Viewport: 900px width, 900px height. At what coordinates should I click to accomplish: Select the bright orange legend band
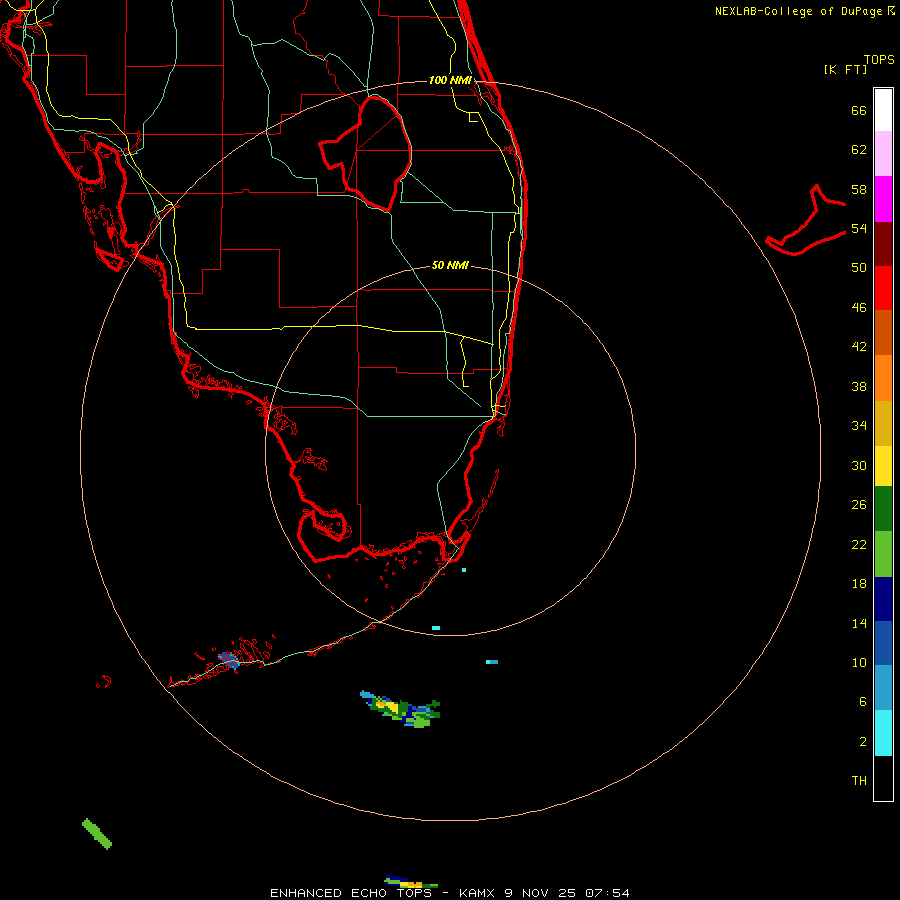click(883, 378)
